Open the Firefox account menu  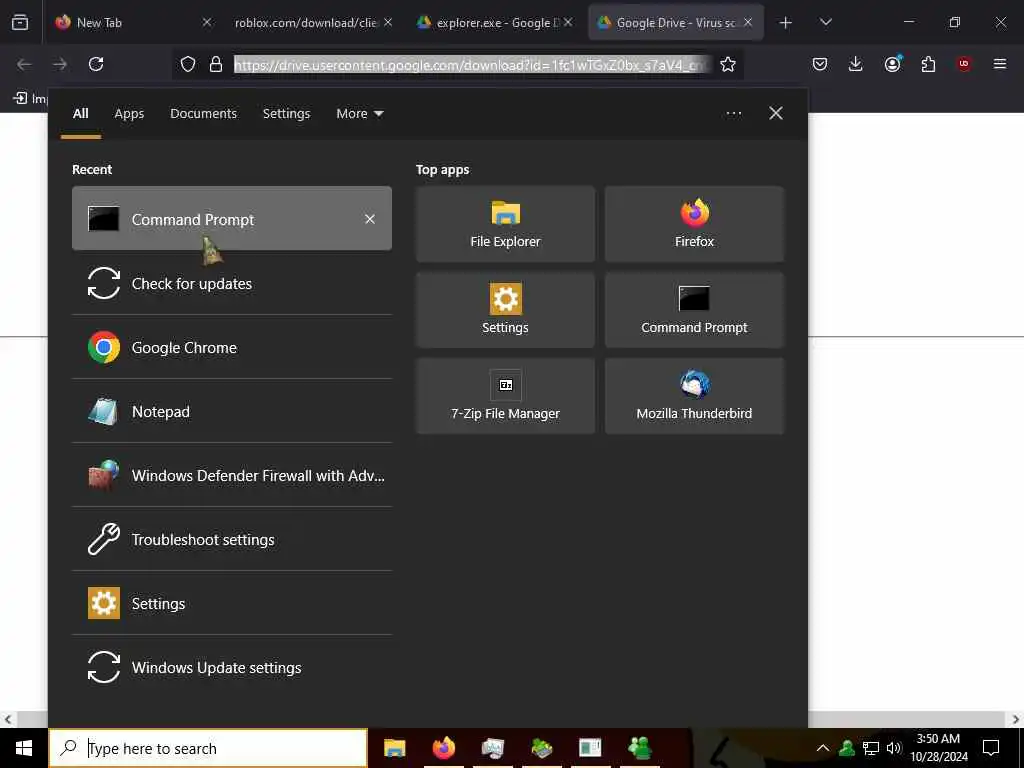892,64
